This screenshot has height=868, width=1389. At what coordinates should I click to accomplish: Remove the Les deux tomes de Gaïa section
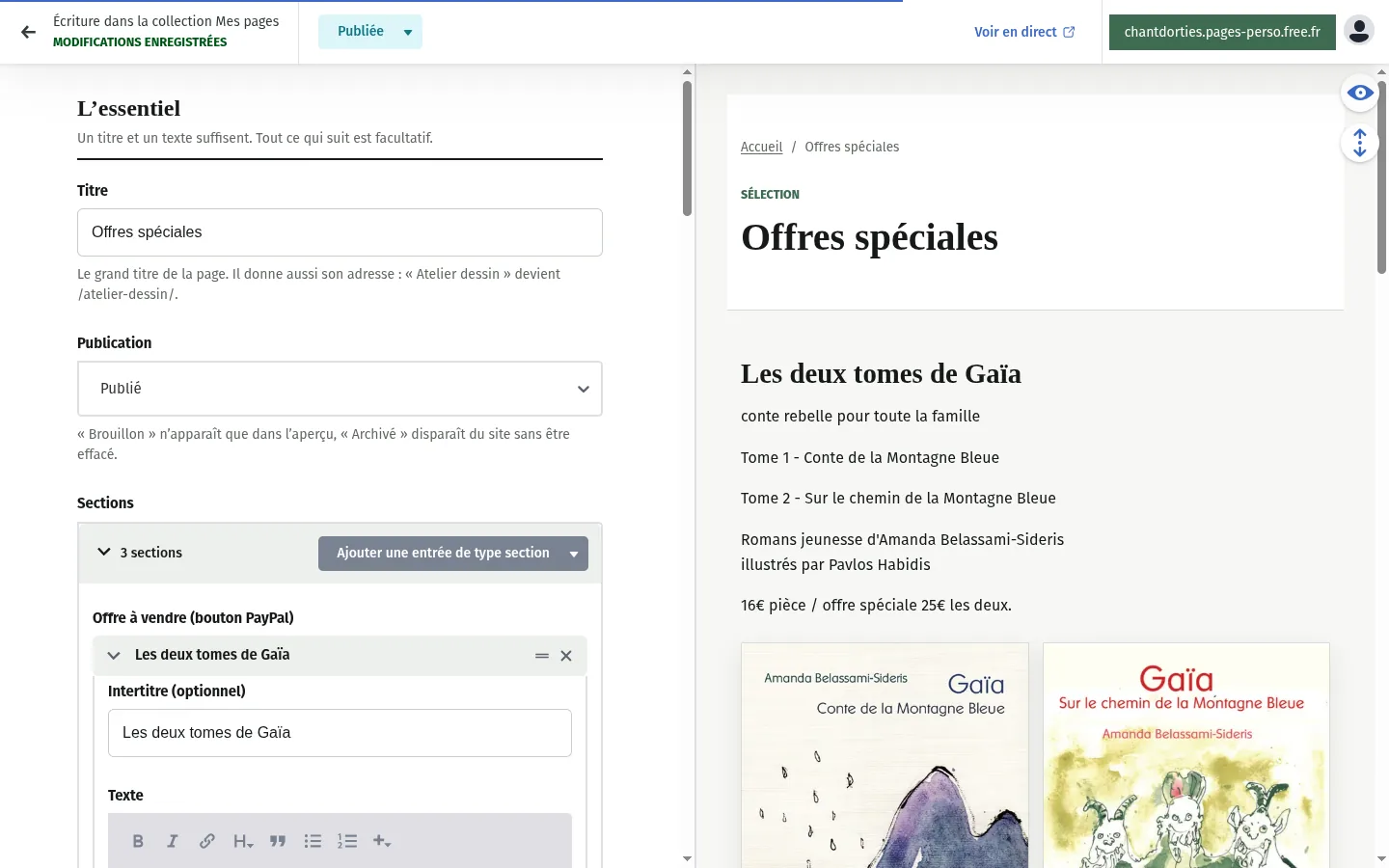[x=566, y=656]
